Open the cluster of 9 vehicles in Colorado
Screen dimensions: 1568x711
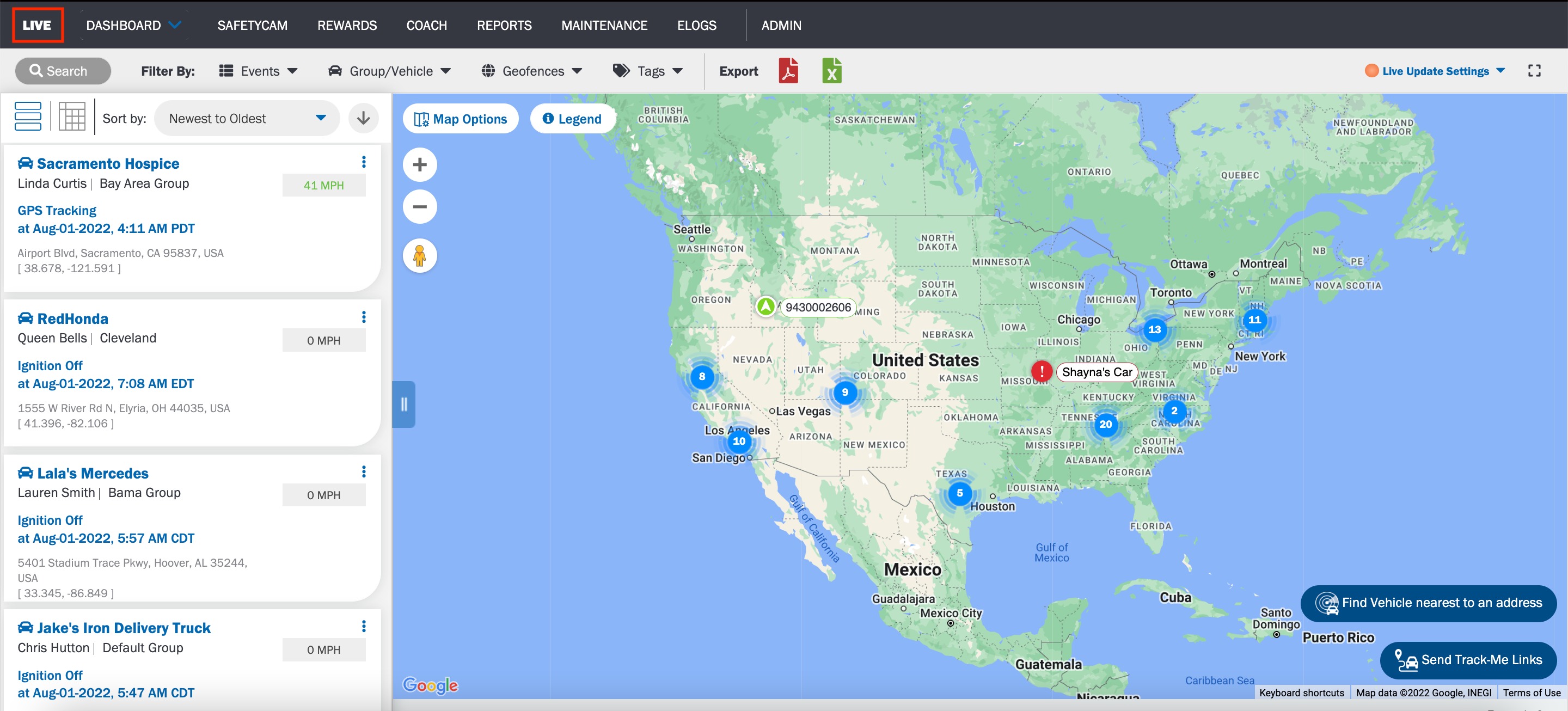point(845,393)
